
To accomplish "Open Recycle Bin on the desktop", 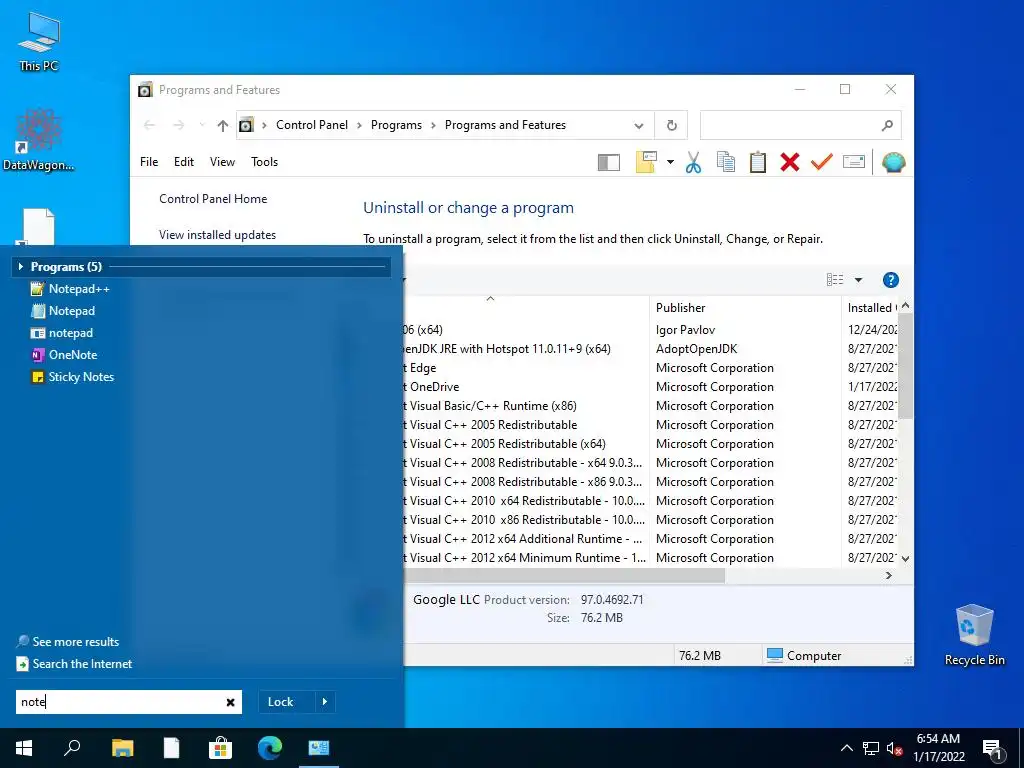I will coord(974,634).
